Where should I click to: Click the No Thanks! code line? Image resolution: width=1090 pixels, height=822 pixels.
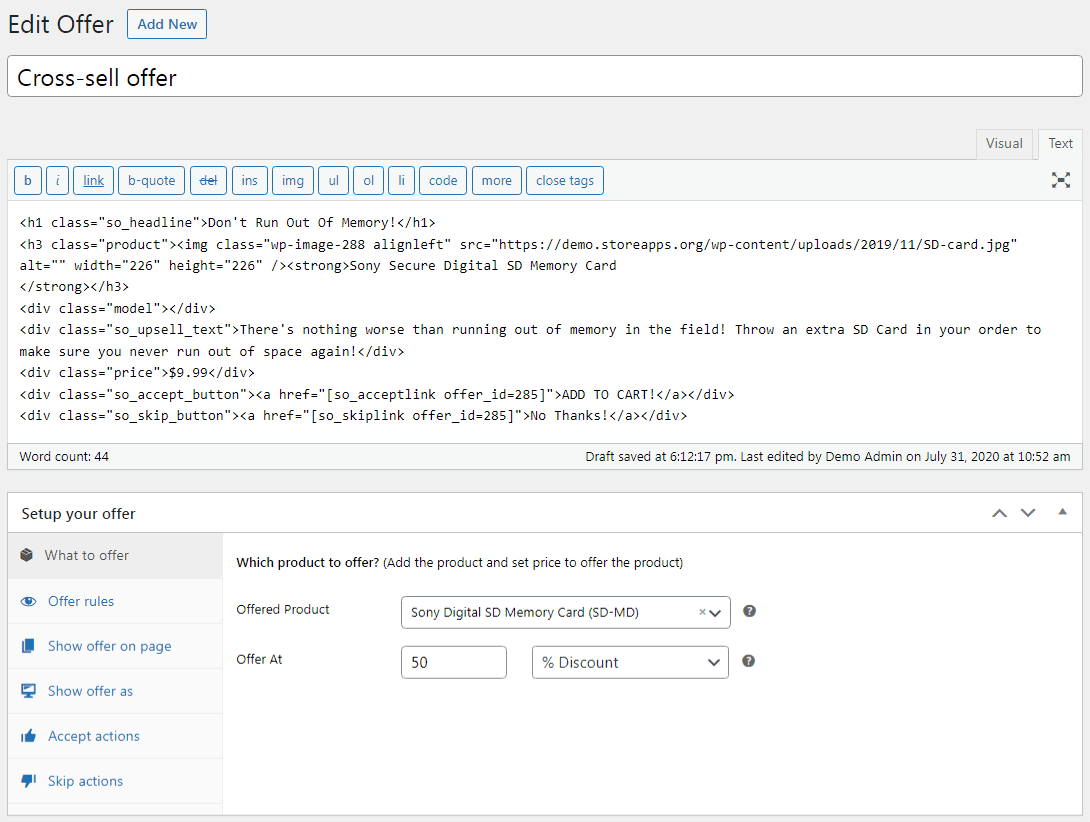point(353,416)
